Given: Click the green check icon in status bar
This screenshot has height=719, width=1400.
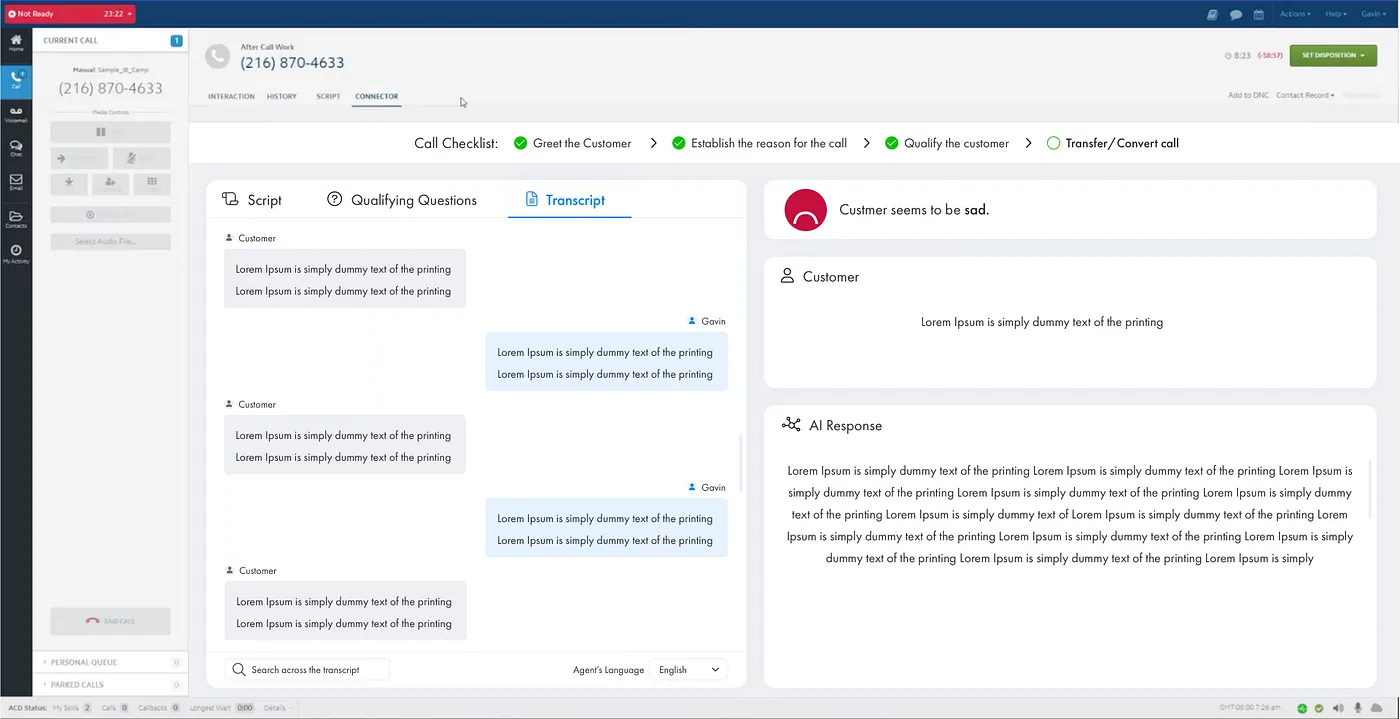Looking at the screenshot, I should pos(1319,708).
